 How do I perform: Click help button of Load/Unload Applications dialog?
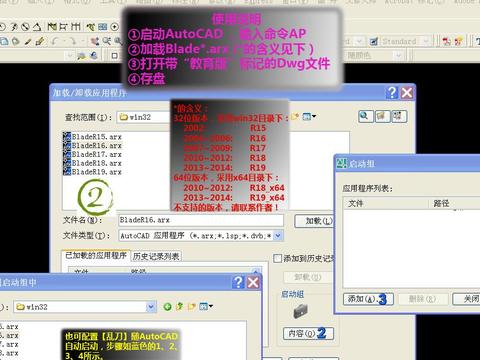(392, 93)
